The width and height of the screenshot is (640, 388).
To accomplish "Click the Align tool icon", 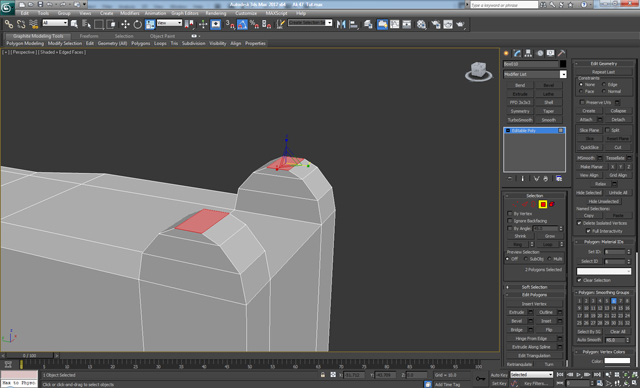I will pos(354,24).
